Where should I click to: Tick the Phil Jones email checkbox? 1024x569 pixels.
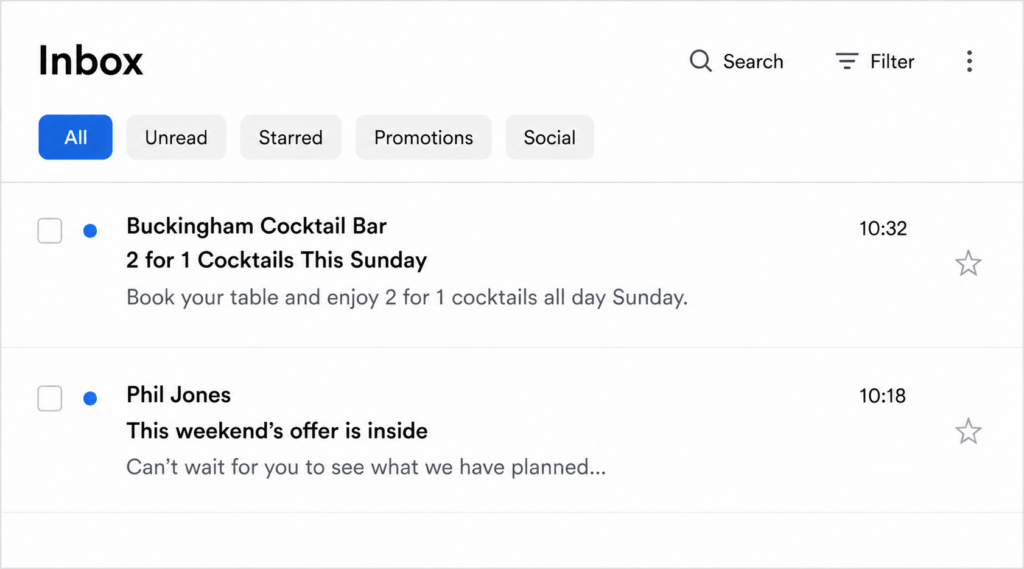coord(50,398)
